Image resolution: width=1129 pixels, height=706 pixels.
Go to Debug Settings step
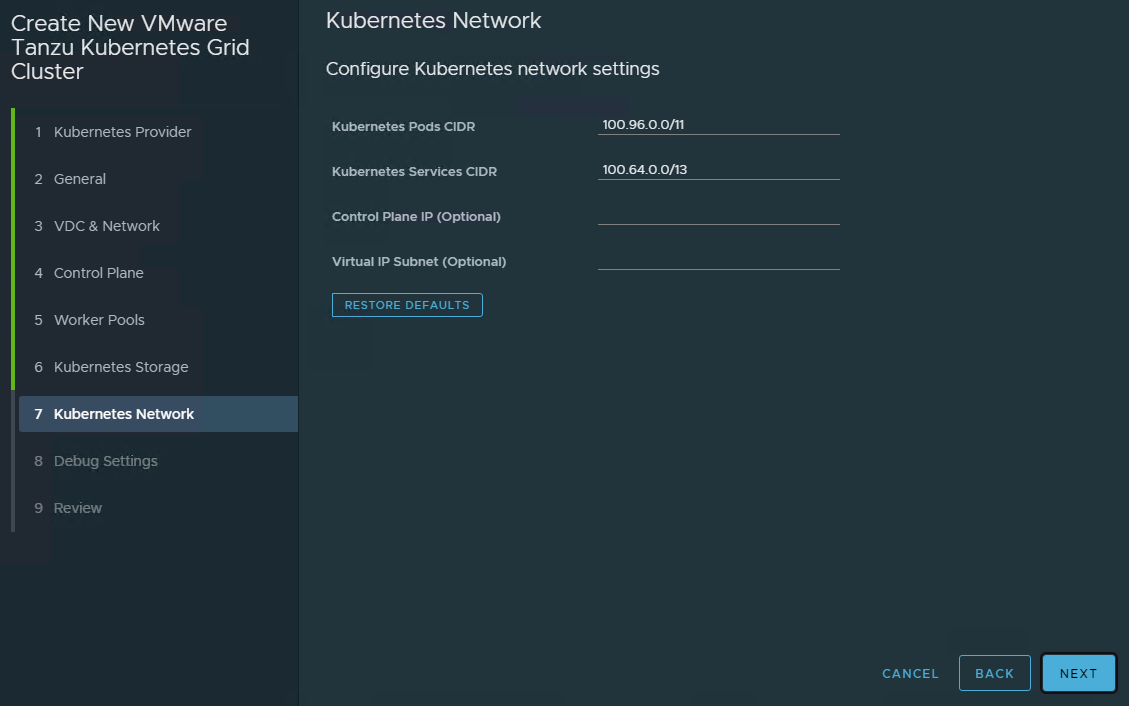tap(105, 461)
